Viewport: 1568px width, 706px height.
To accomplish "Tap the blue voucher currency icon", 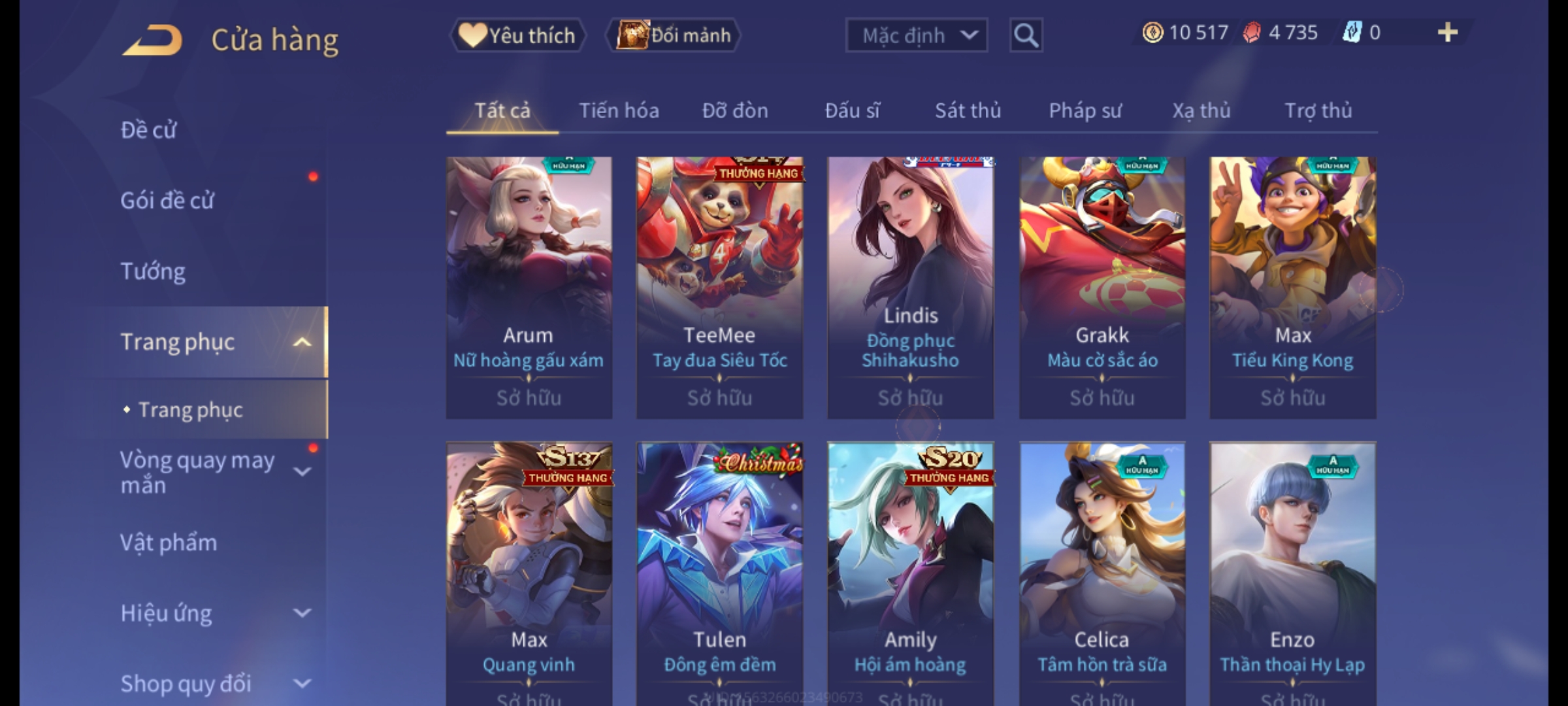I will tap(1352, 33).
